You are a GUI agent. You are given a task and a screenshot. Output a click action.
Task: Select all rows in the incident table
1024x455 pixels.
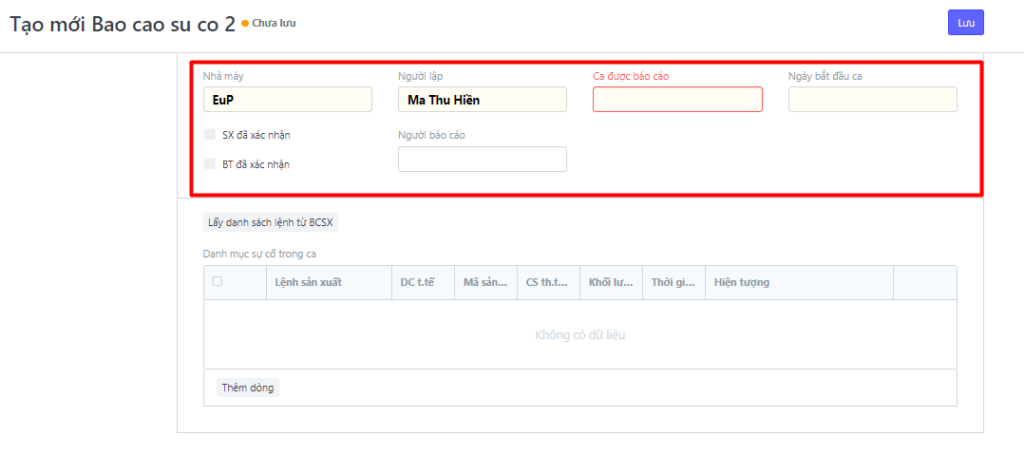217,282
